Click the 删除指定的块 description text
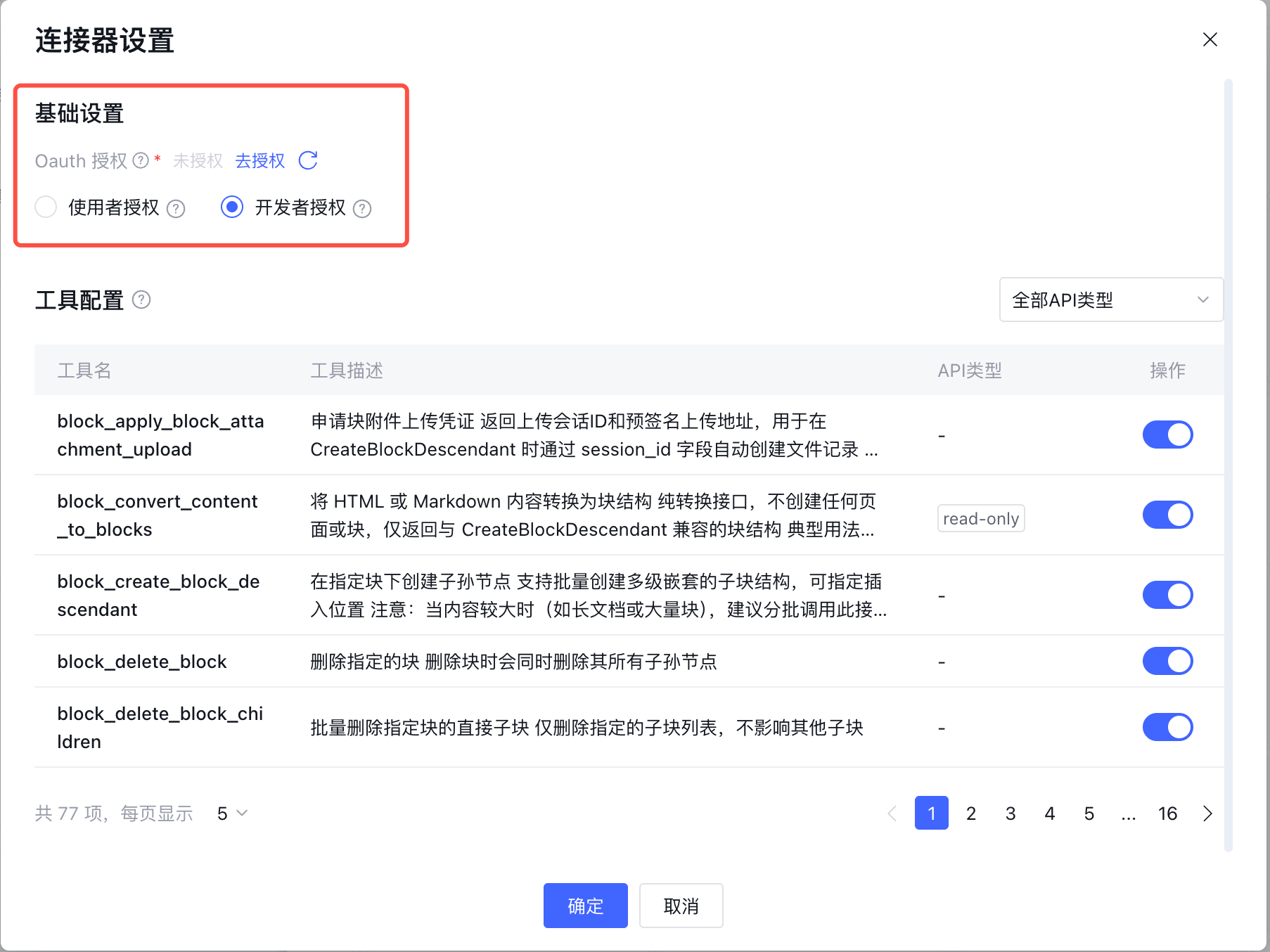This screenshot has height=952, width=1270. [x=513, y=662]
